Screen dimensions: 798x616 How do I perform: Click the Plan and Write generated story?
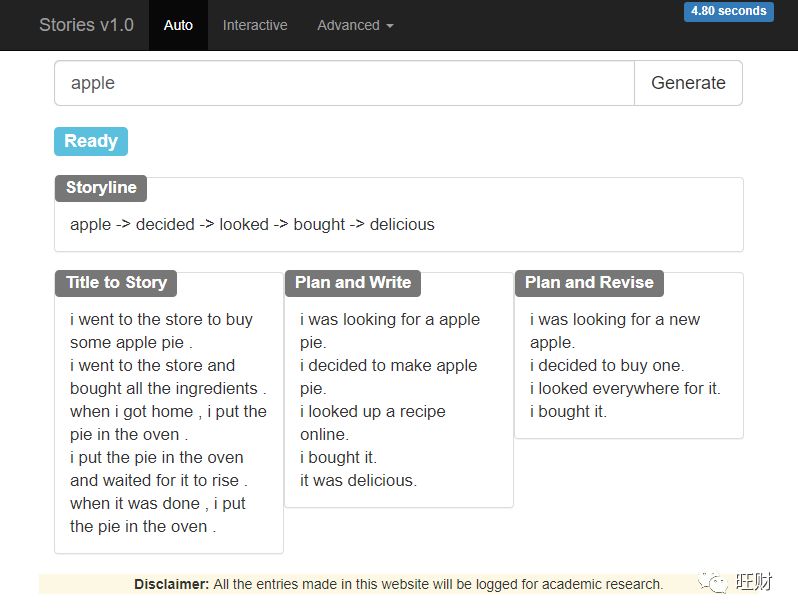pos(398,400)
